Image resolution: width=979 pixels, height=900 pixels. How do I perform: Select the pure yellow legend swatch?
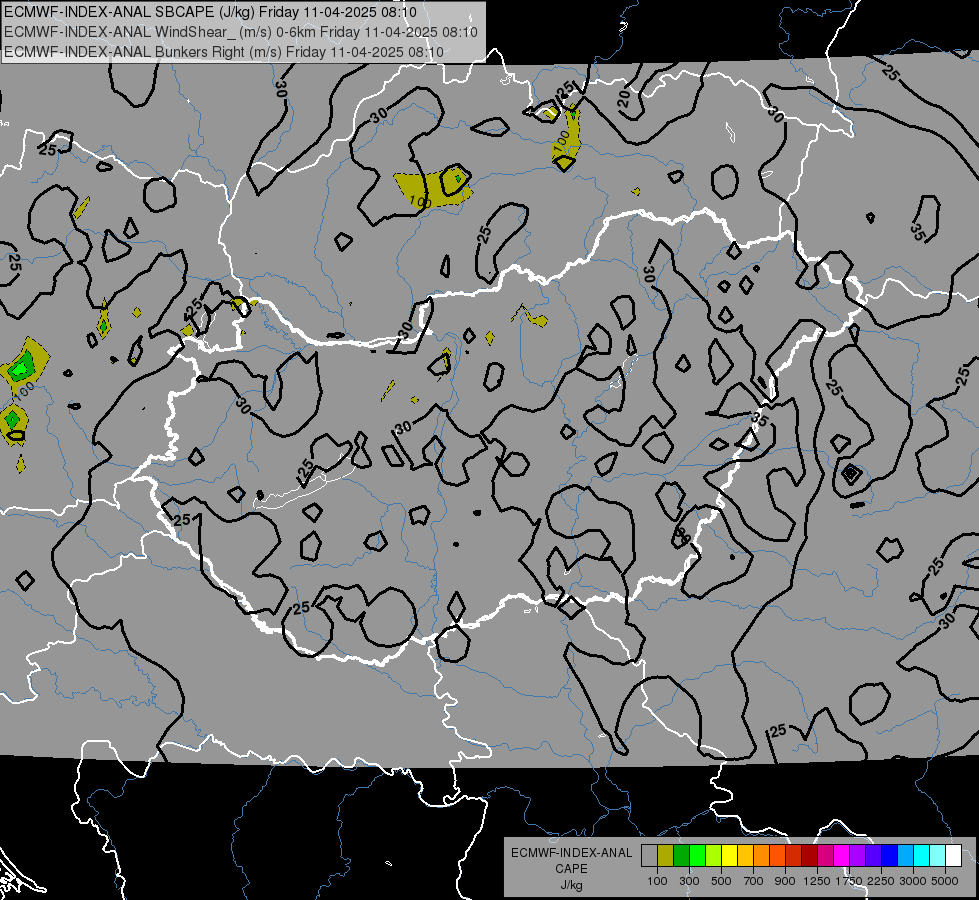click(x=729, y=856)
